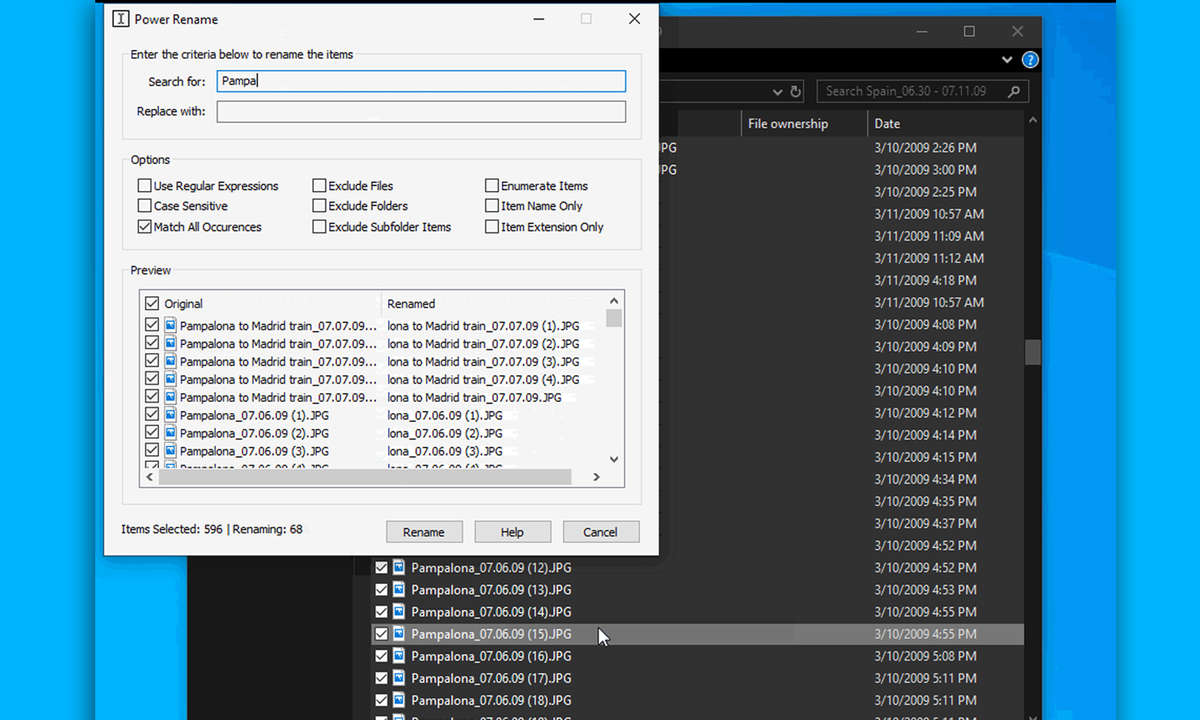Uncheck preview row Pampalona_07.06.09 (3).JPG
Viewport: 1200px width, 720px height.
pos(152,451)
